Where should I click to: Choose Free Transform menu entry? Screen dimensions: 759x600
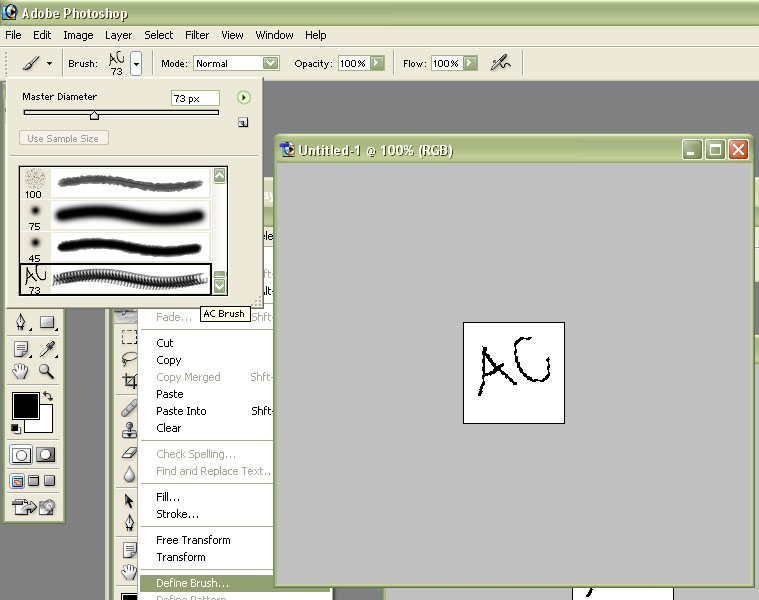(x=193, y=540)
